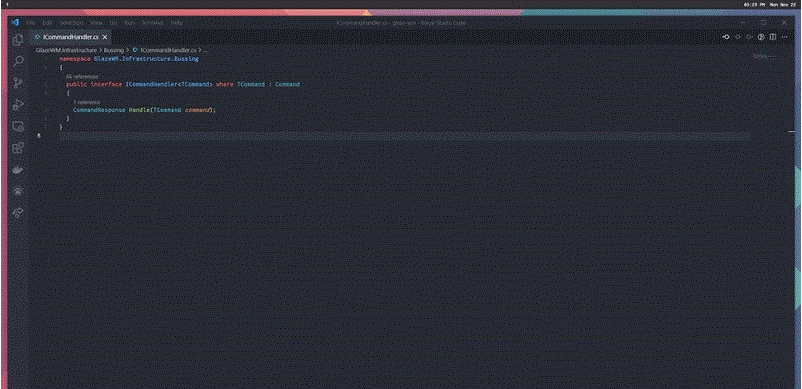Click the 1 reference code lens link
Screen dimensions: 802x389
click(86, 102)
